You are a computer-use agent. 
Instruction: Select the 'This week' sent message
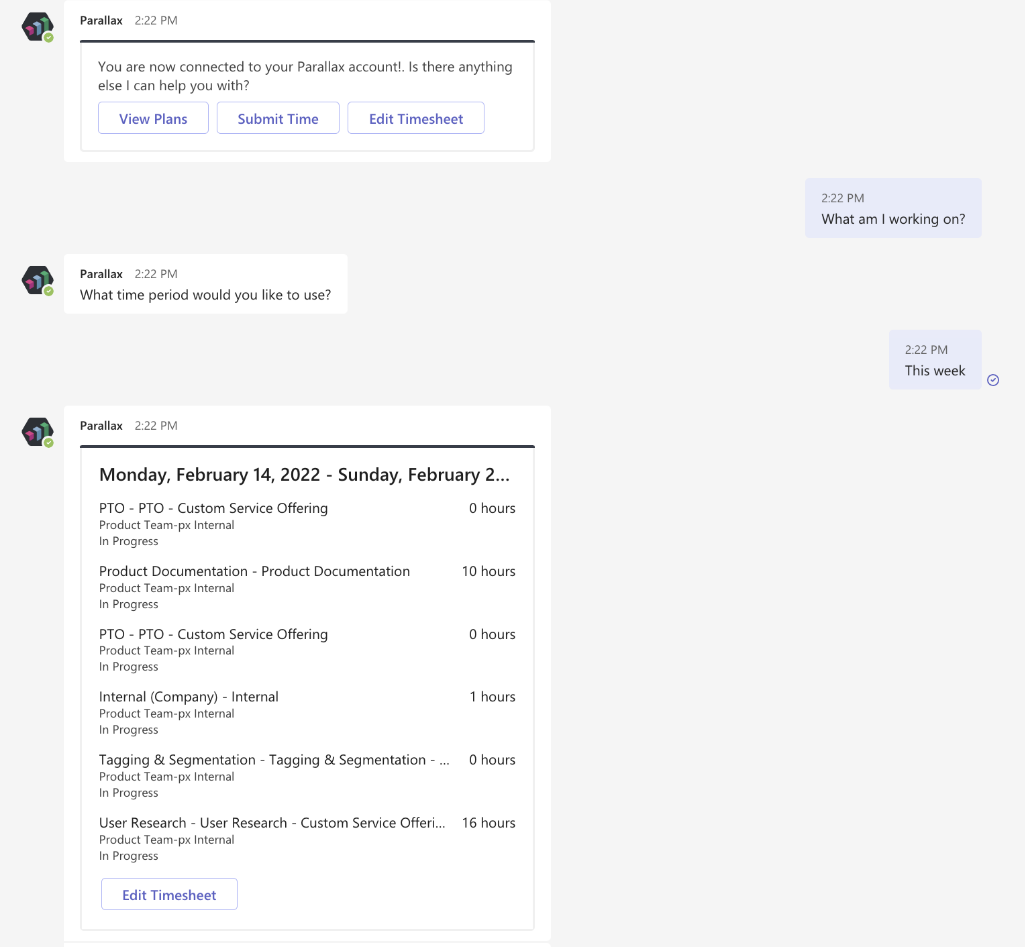[x=935, y=370]
